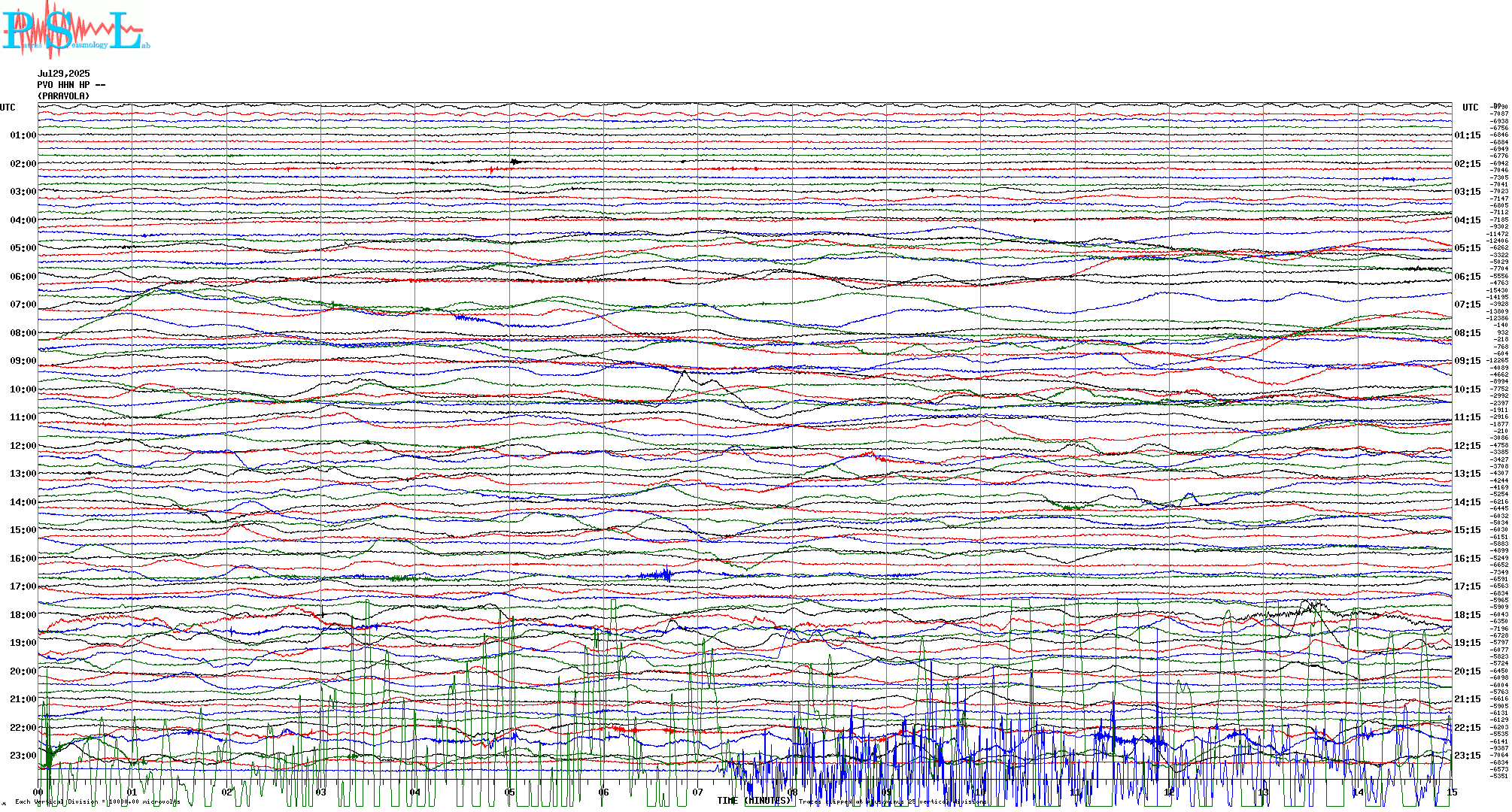The width and height of the screenshot is (1512, 812).
Task: Click the (PARAVOLA) station name
Action: point(64,96)
